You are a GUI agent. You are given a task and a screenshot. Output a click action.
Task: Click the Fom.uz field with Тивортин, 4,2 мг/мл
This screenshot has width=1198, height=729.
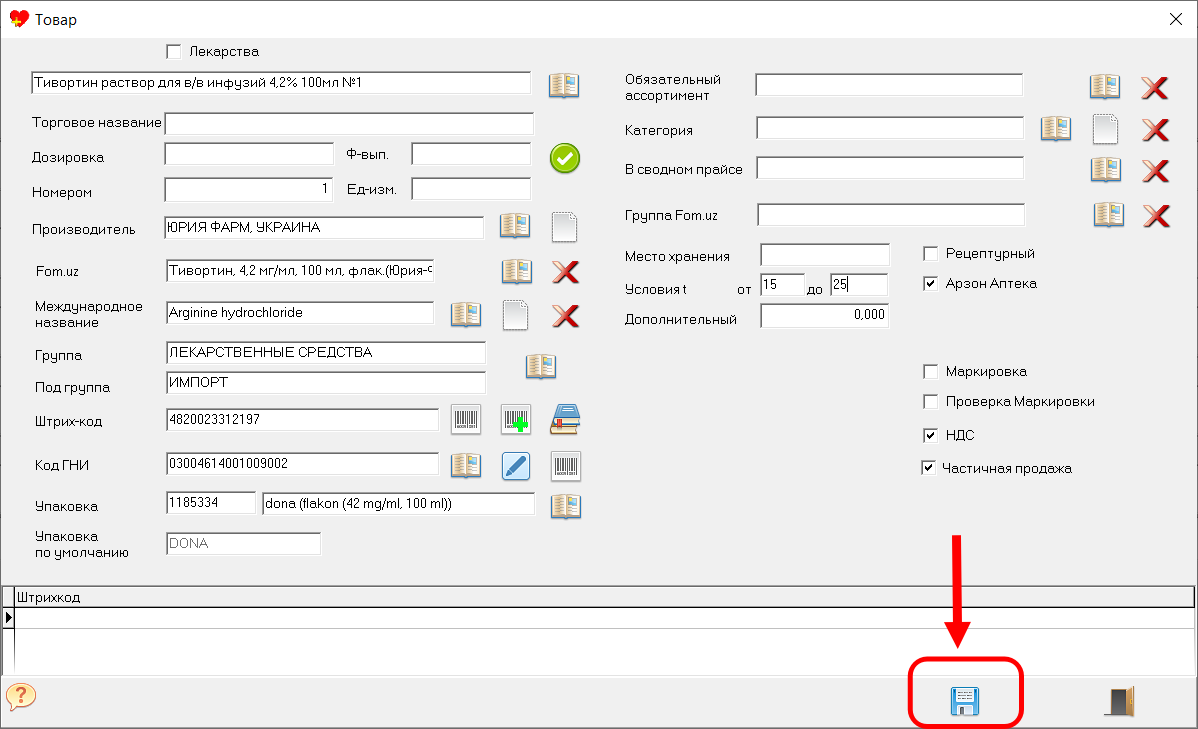point(300,271)
